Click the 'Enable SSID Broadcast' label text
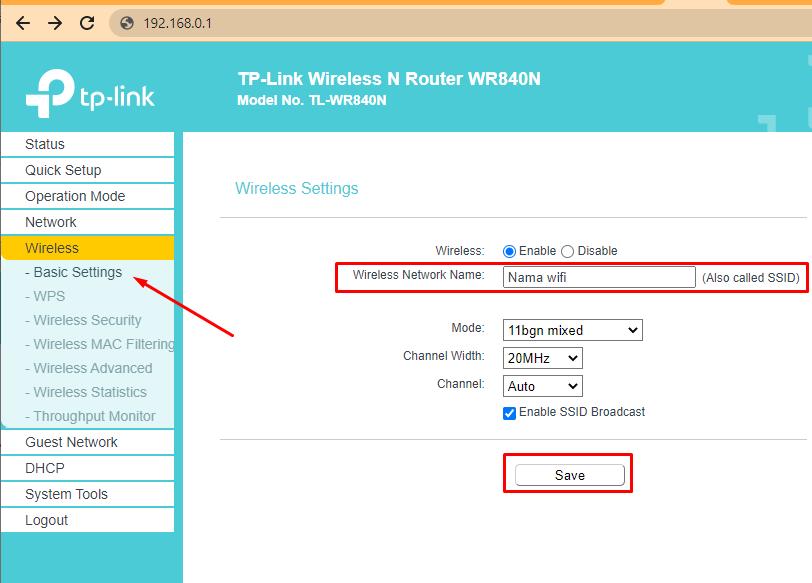812x583 pixels. point(582,412)
